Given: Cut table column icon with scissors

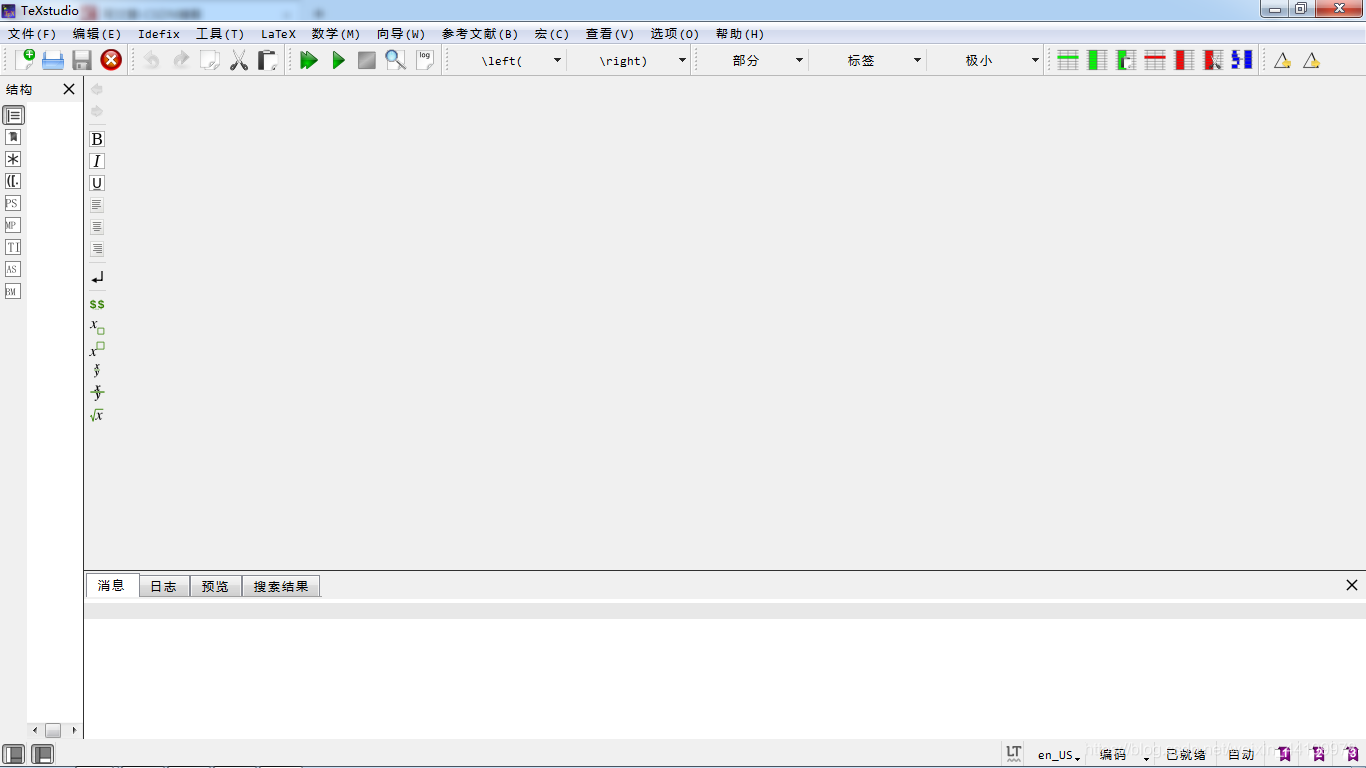Looking at the screenshot, I should 1213,60.
